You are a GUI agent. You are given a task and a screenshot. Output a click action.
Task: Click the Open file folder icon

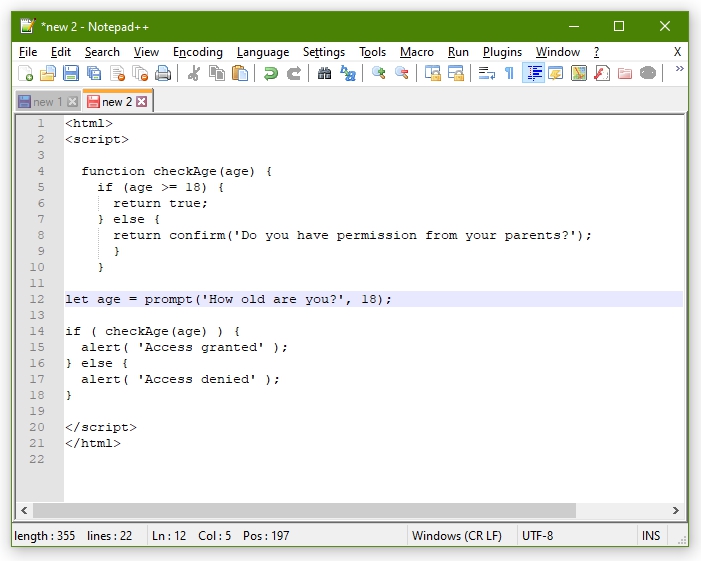tap(48, 73)
